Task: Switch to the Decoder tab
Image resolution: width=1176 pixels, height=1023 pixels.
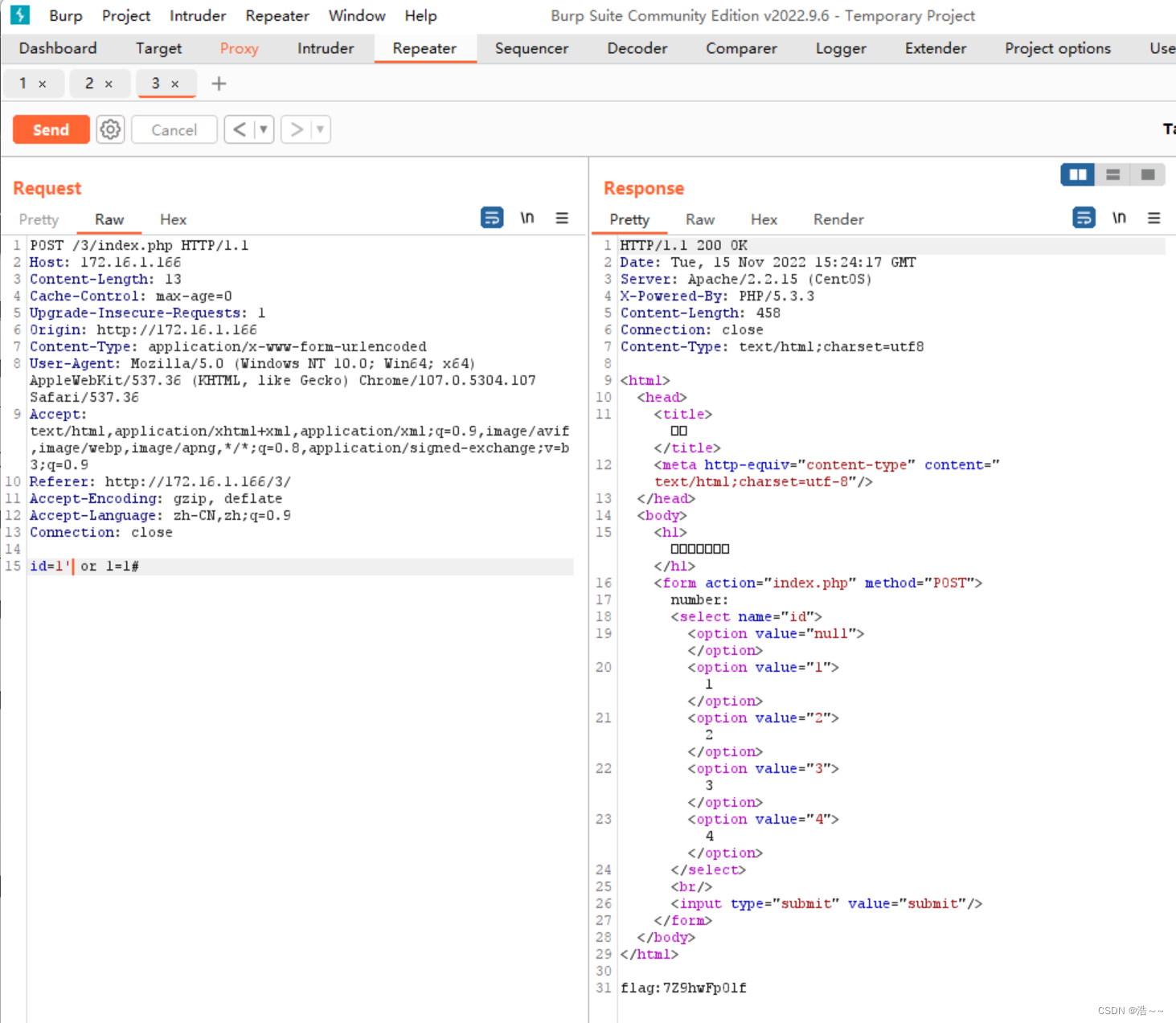Action: (637, 48)
